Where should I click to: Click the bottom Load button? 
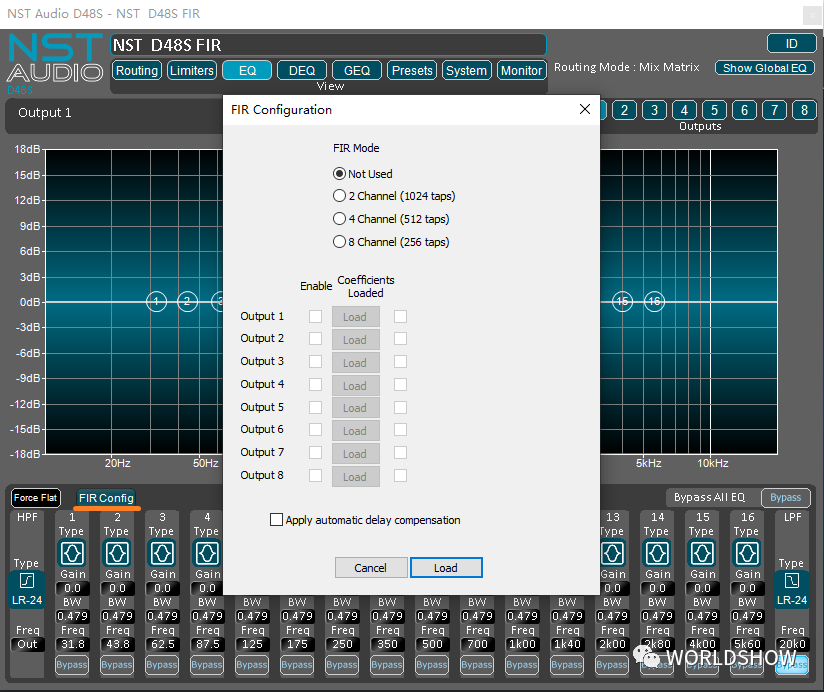pos(446,567)
